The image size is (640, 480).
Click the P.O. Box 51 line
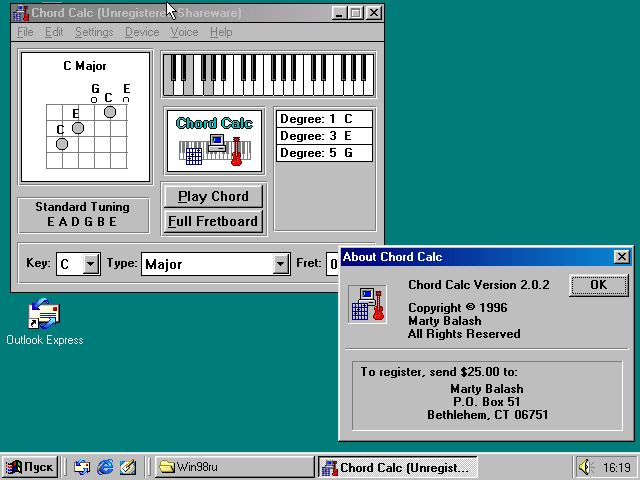(487, 402)
